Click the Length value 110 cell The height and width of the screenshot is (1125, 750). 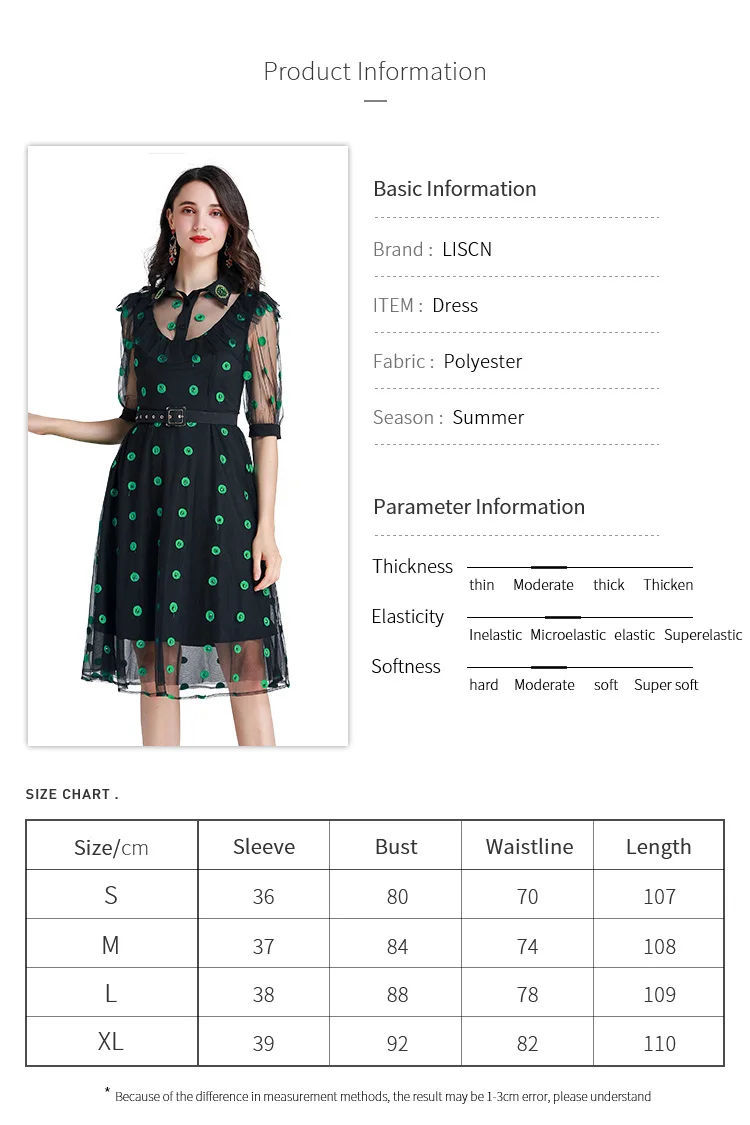coord(659,1042)
